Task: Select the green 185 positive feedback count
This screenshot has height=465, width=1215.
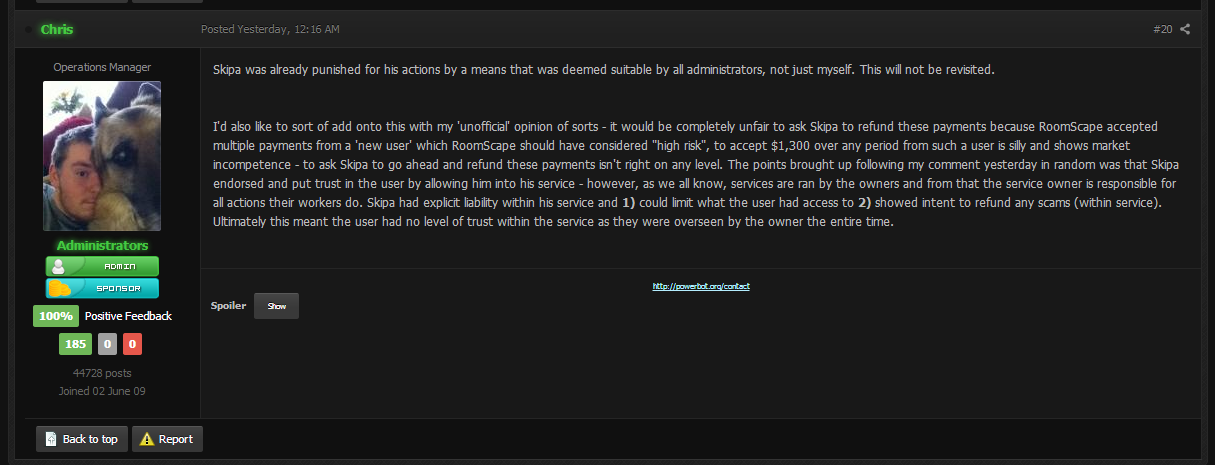Action: click(74, 345)
